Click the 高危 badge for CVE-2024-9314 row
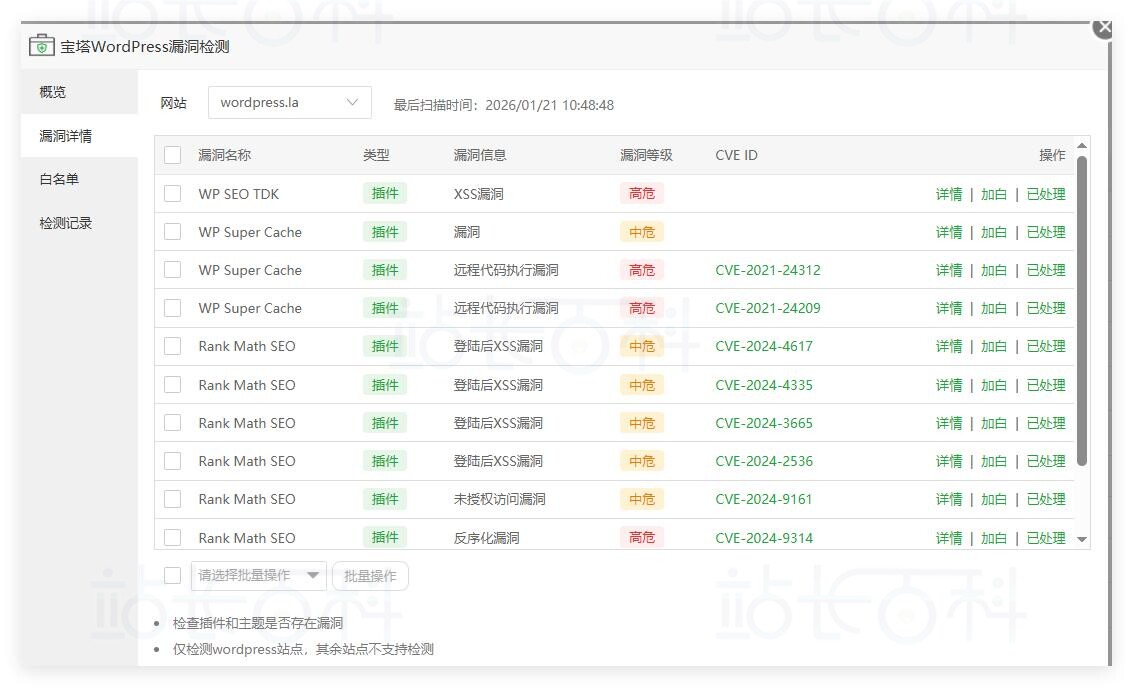 [641, 538]
